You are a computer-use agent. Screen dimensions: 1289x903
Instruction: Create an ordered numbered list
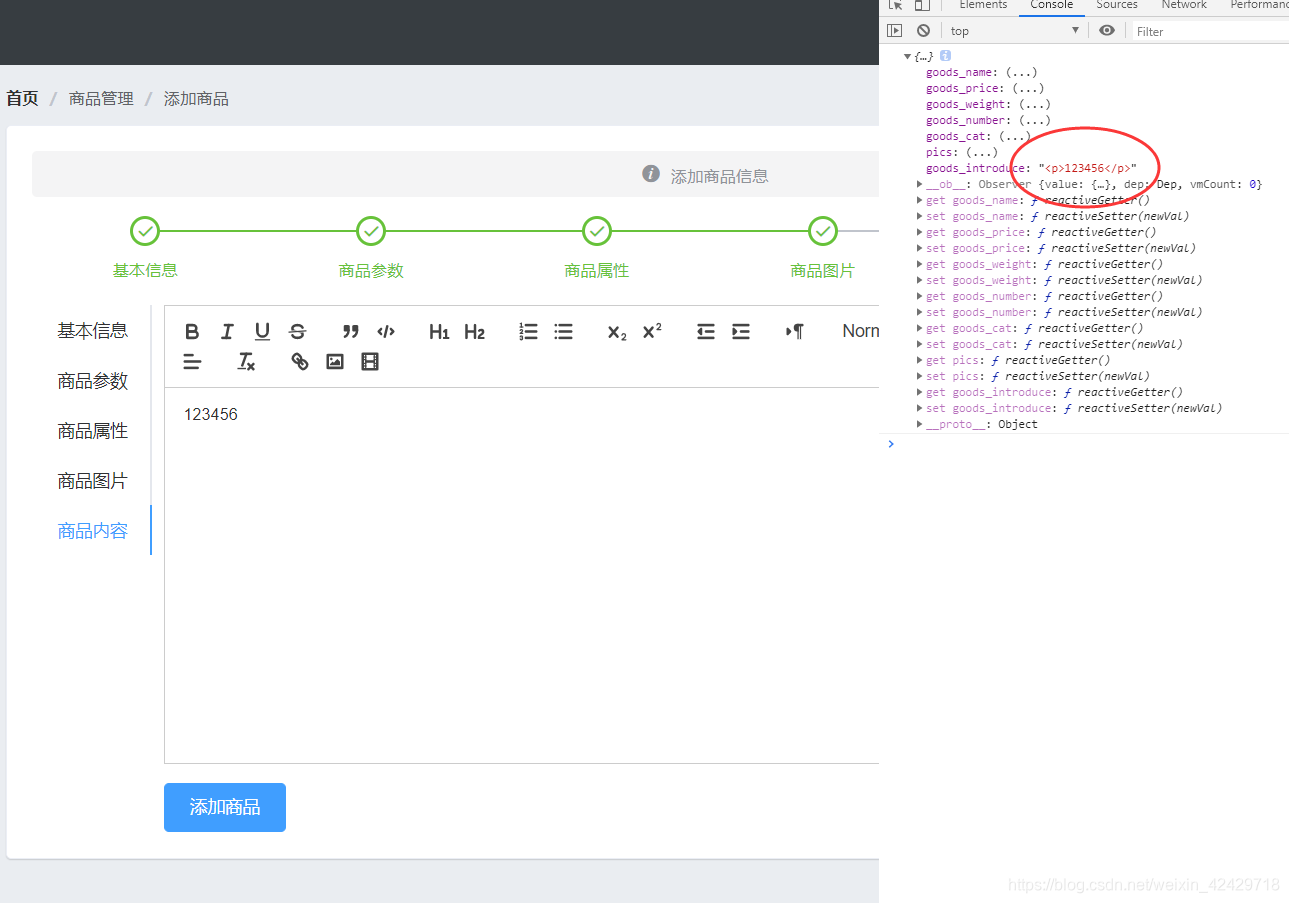pos(529,332)
